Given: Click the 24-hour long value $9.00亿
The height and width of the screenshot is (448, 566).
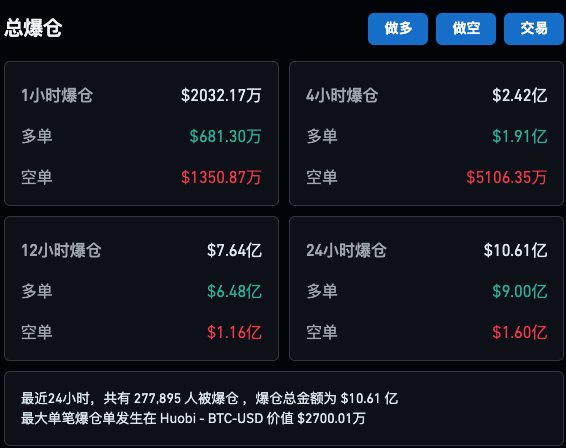Looking at the screenshot, I should (x=519, y=291).
